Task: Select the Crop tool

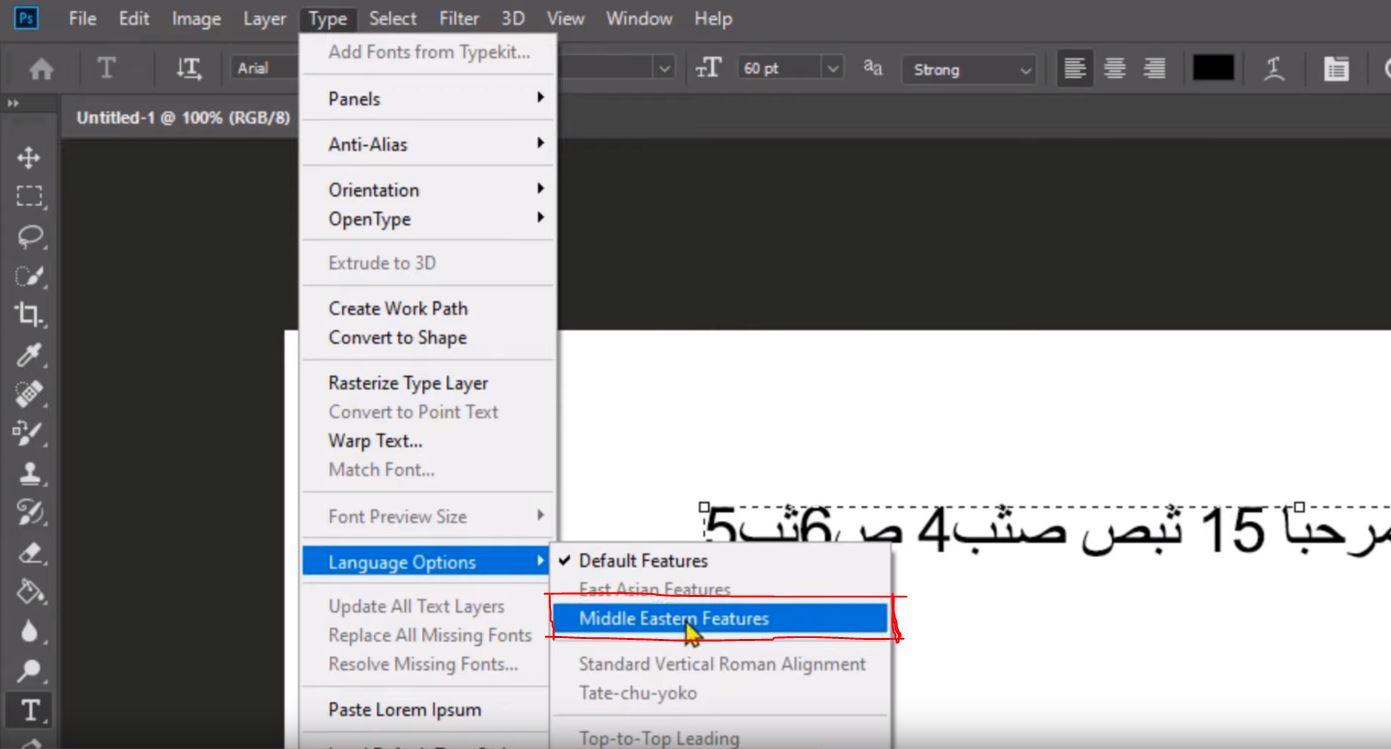Action: (29, 315)
